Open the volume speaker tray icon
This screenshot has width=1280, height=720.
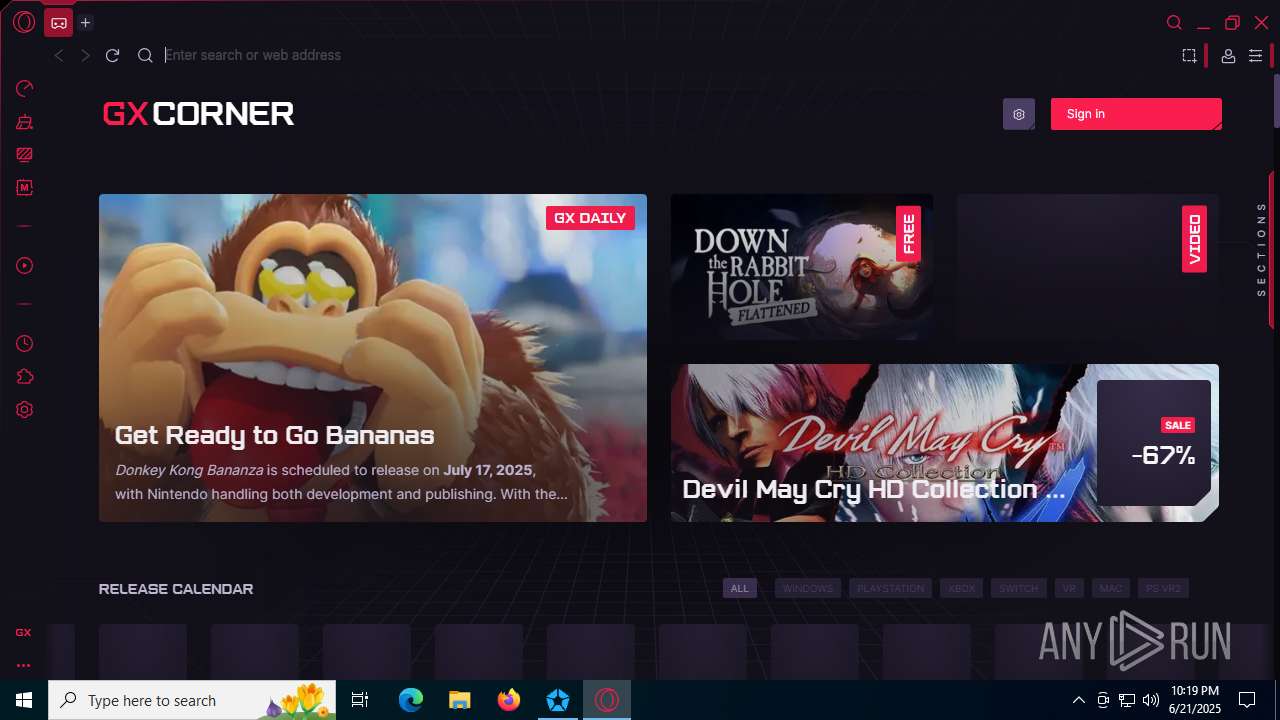click(1151, 700)
